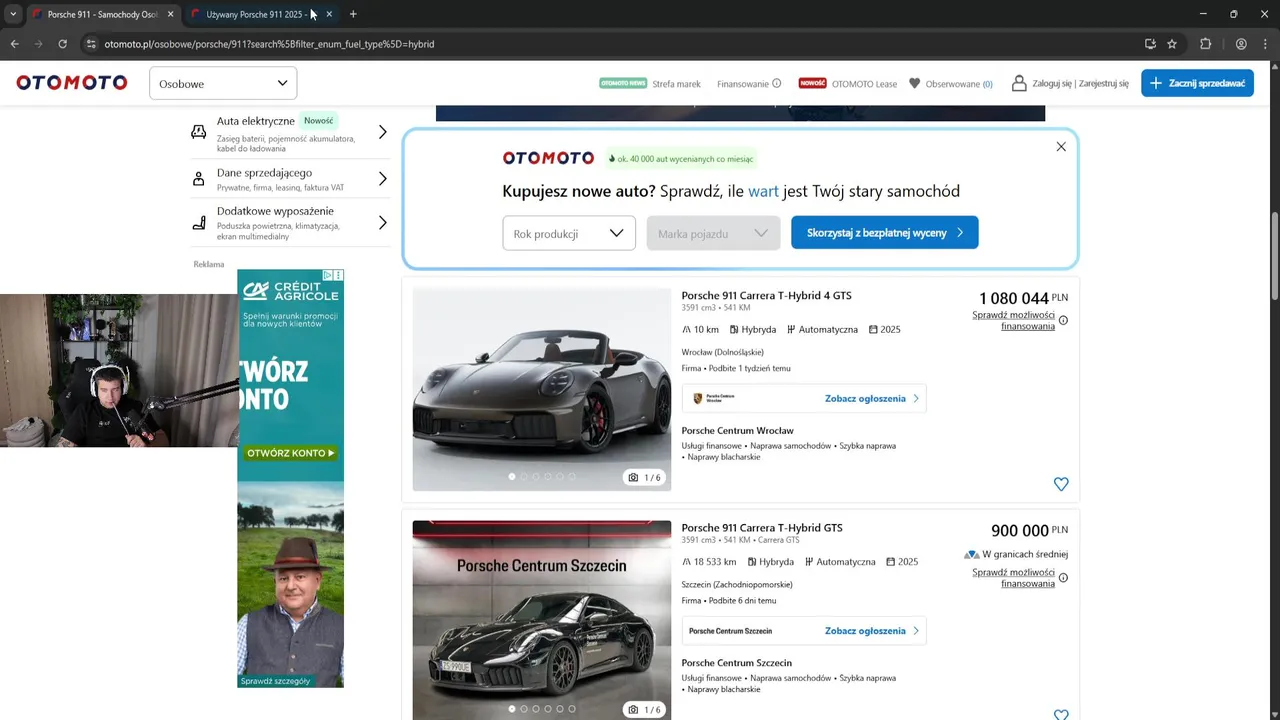Click the Finansowanie info icon
The height and width of the screenshot is (720, 1280).
point(777,84)
